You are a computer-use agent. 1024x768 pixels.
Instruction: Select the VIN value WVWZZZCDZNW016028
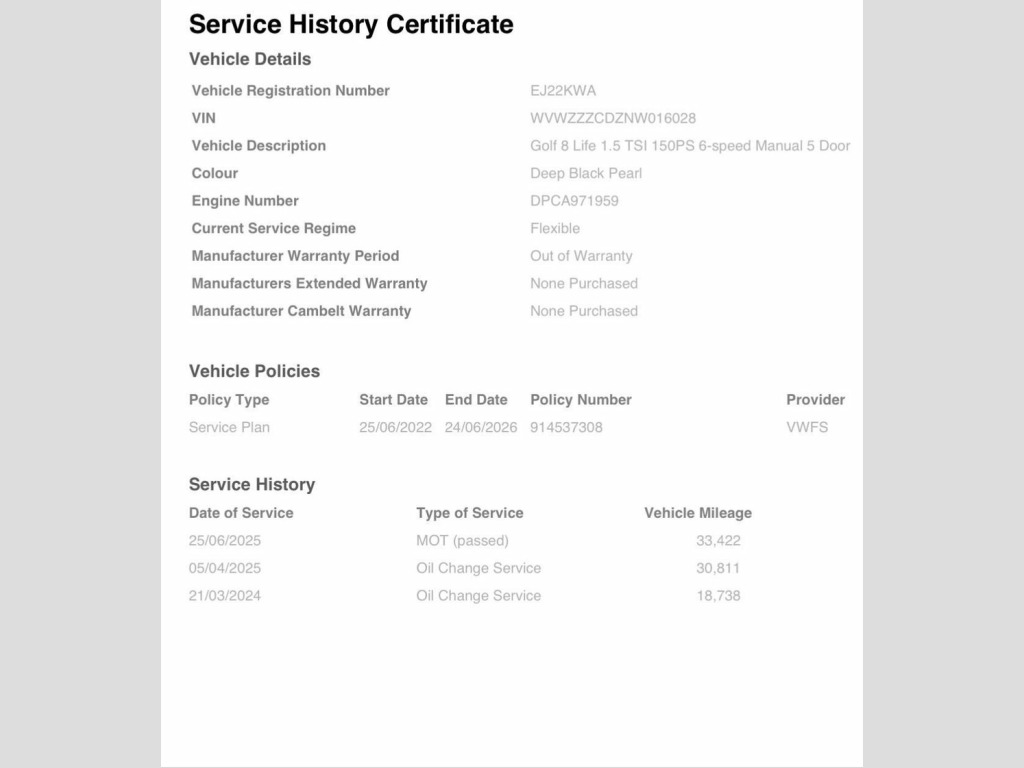pyautogui.click(x=613, y=118)
